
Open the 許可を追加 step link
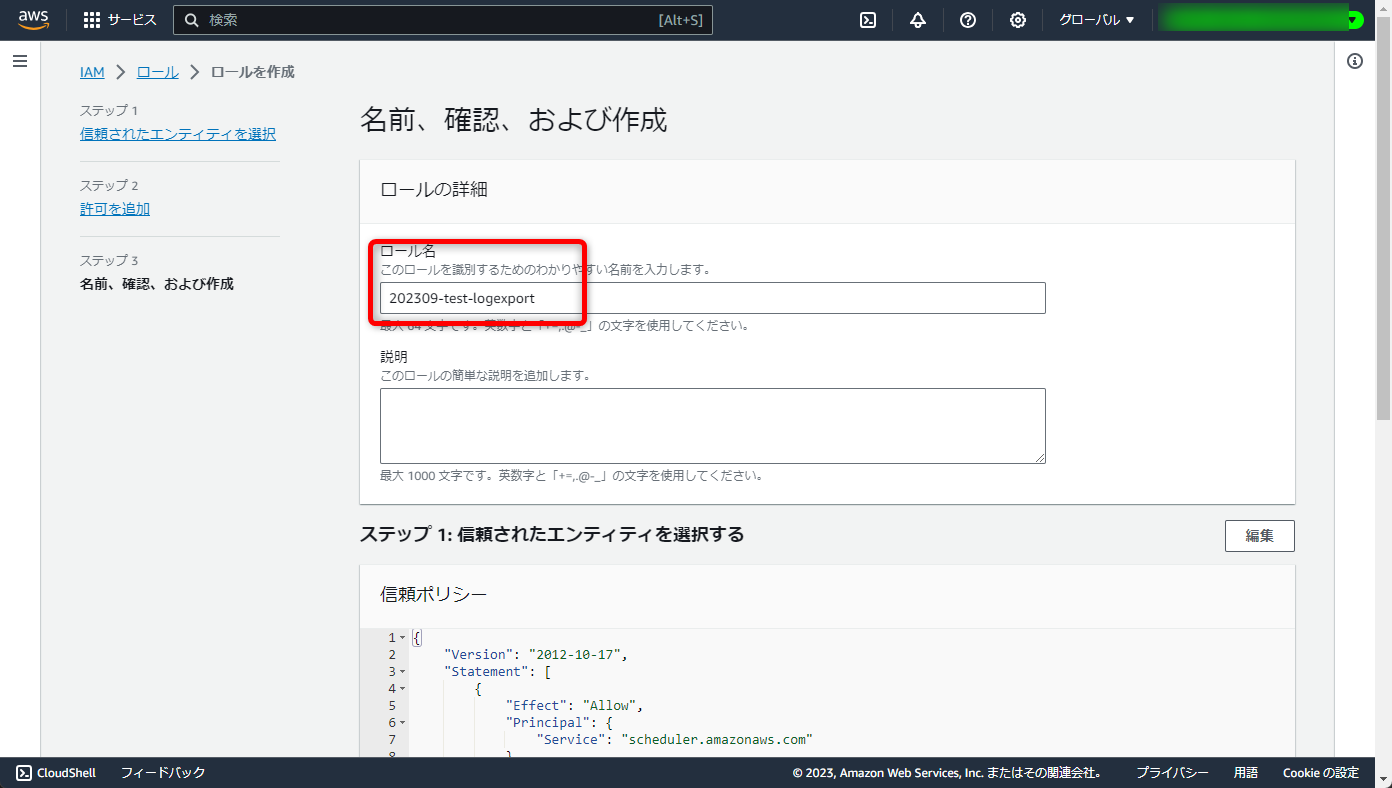click(x=114, y=208)
